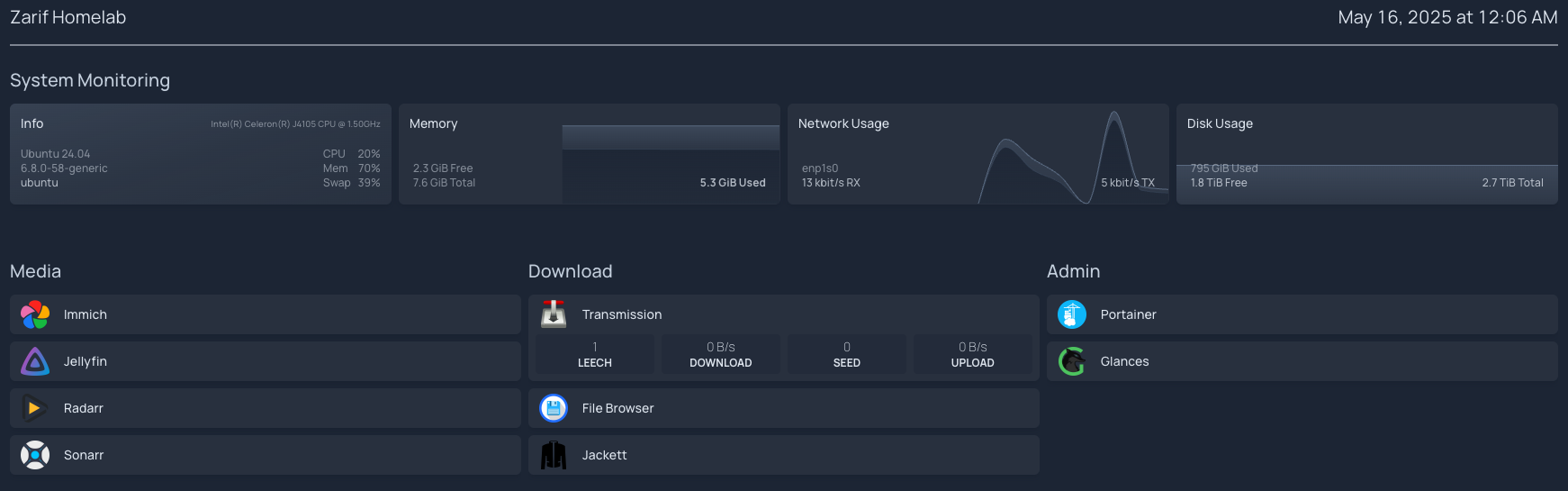Click the Immich pinwheel icon
Screen dimensions: 1568x491
click(35, 314)
